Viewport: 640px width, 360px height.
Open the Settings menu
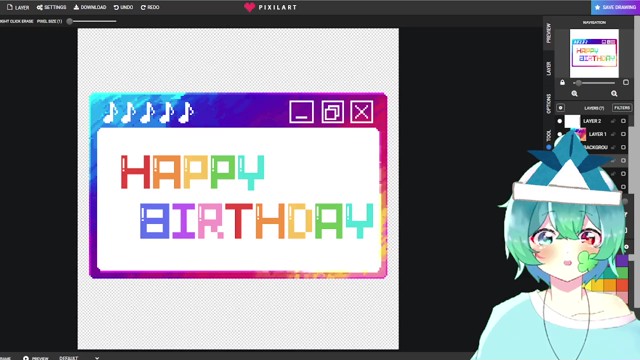coord(51,7)
